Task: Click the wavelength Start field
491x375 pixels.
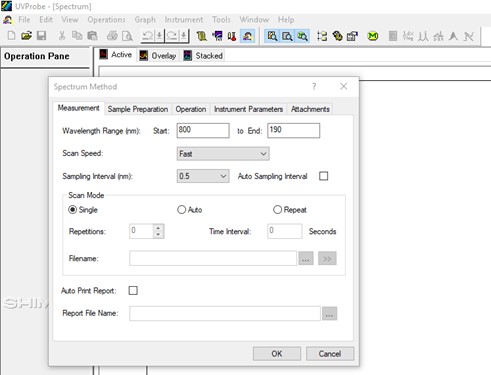Action: click(203, 130)
